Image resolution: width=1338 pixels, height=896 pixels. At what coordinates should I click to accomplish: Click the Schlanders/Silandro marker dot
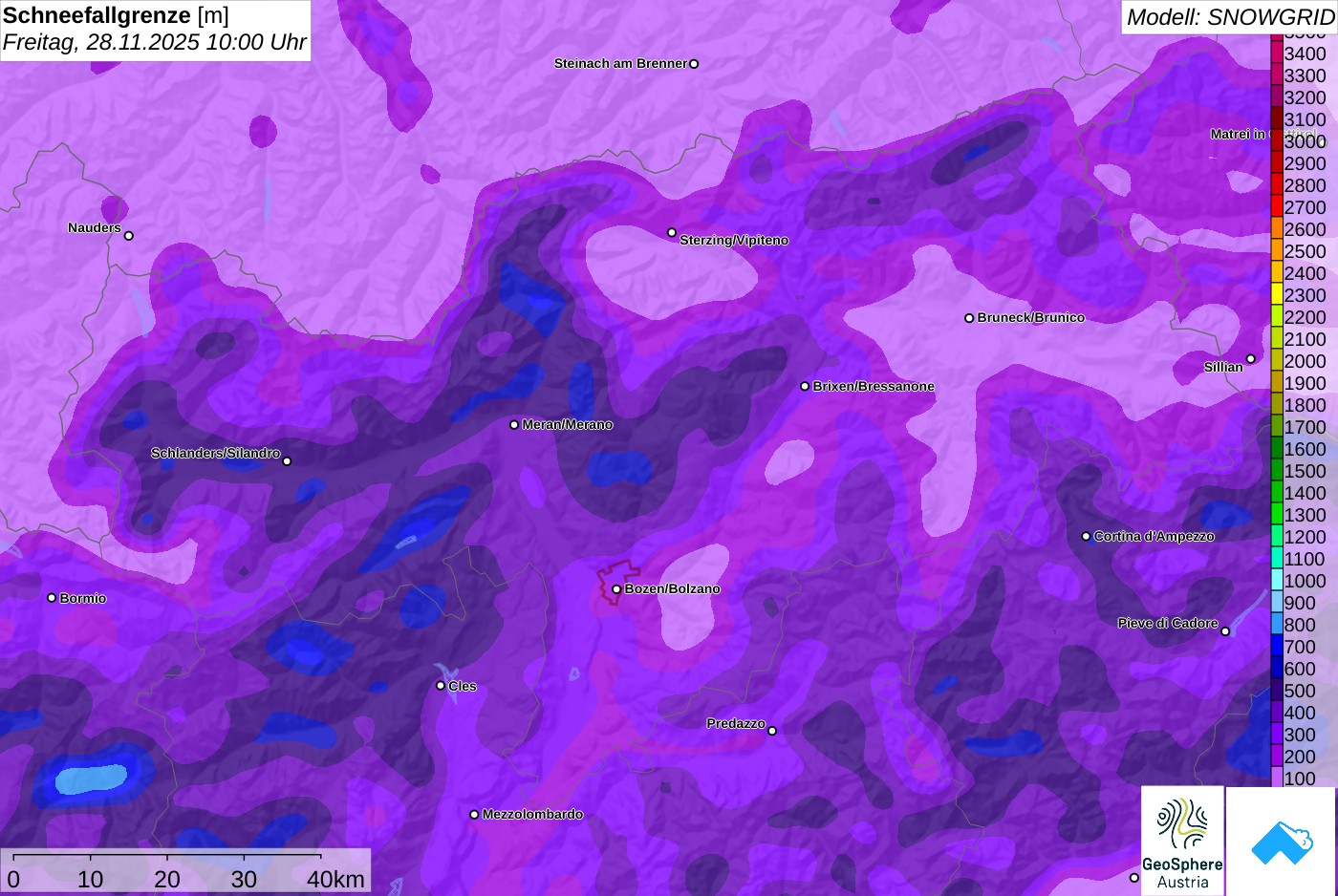[287, 461]
